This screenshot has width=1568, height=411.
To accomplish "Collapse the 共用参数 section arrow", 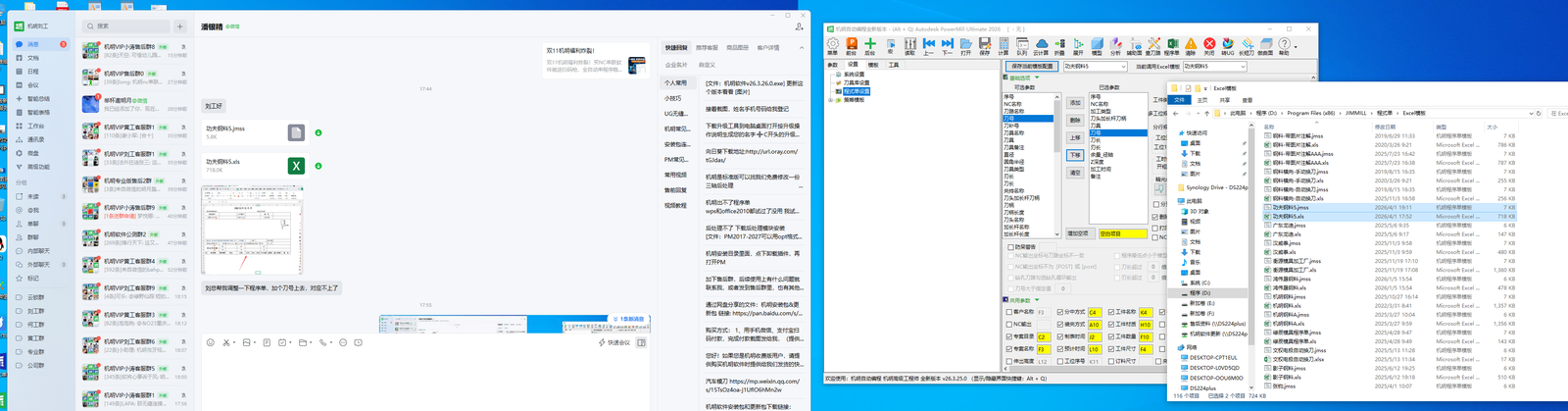I will 1036,300.
